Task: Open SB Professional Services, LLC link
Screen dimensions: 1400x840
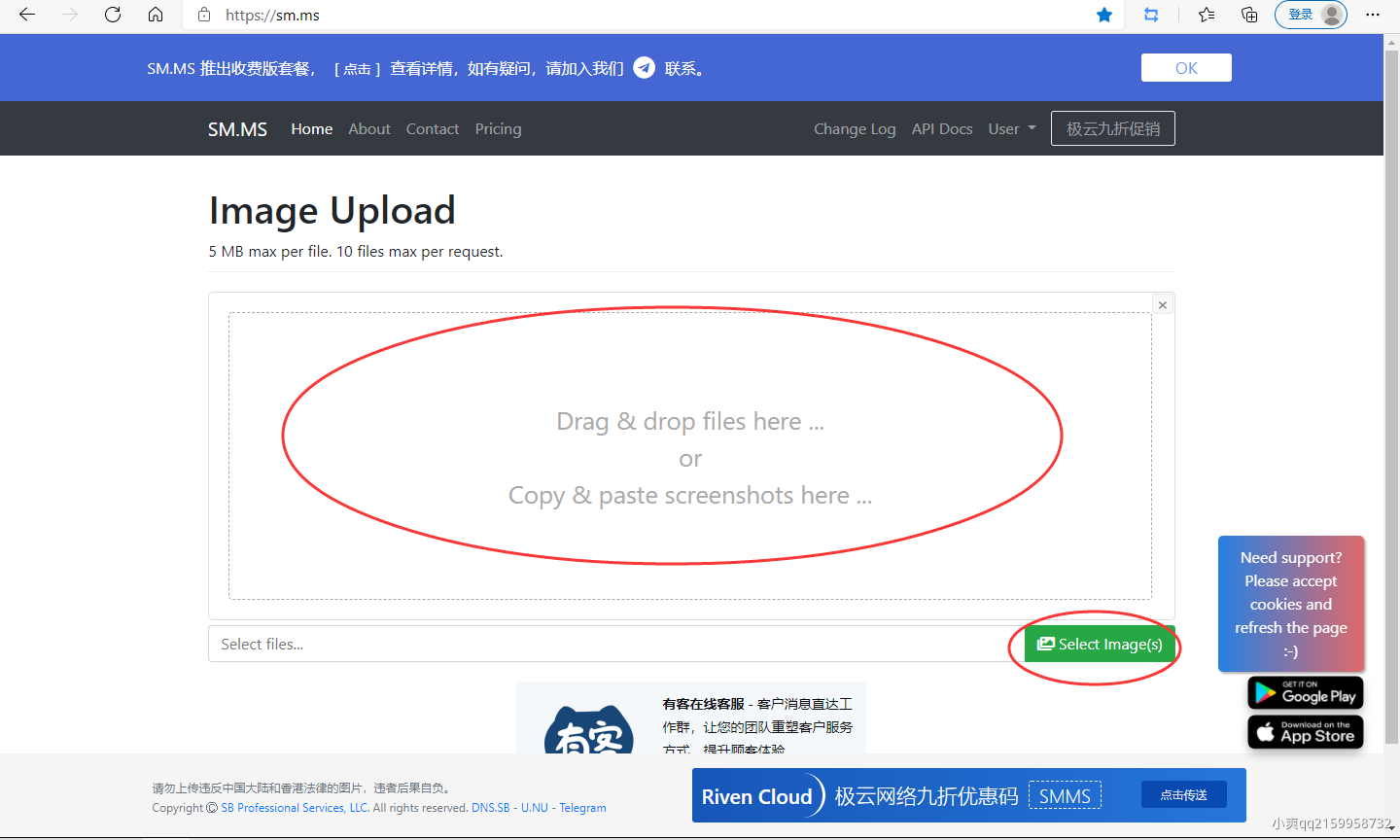Action: click(x=295, y=808)
